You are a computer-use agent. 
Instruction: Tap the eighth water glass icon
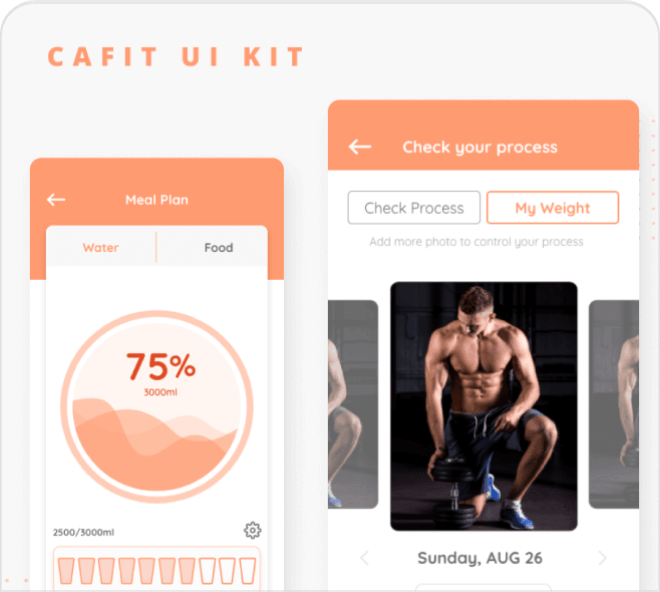208,571
